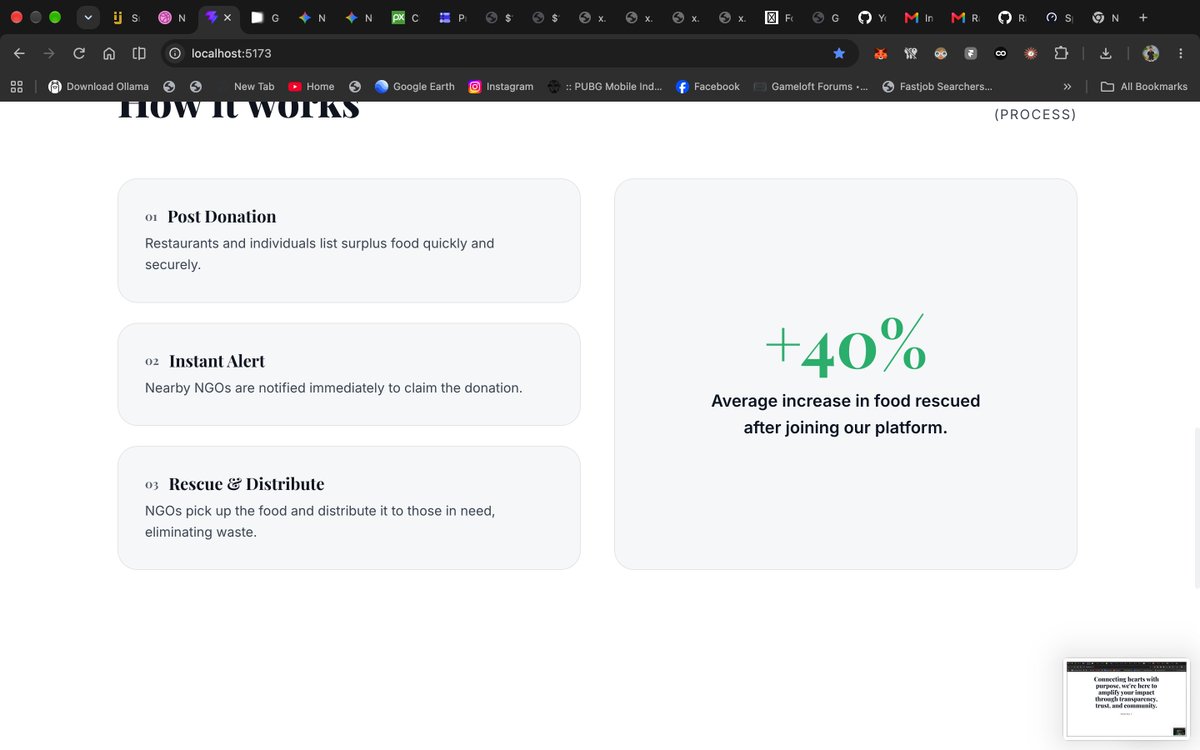Reload the localhost page
The height and width of the screenshot is (750, 1200).
(x=79, y=53)
